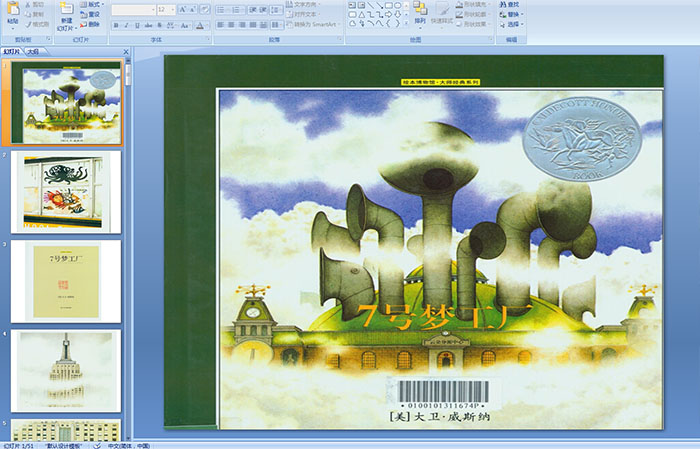This screenshot has width=700, height=449.
Task: Open the Align Text (对齐文本) menu
Action: pyautogui.click(x=303, y=14)
